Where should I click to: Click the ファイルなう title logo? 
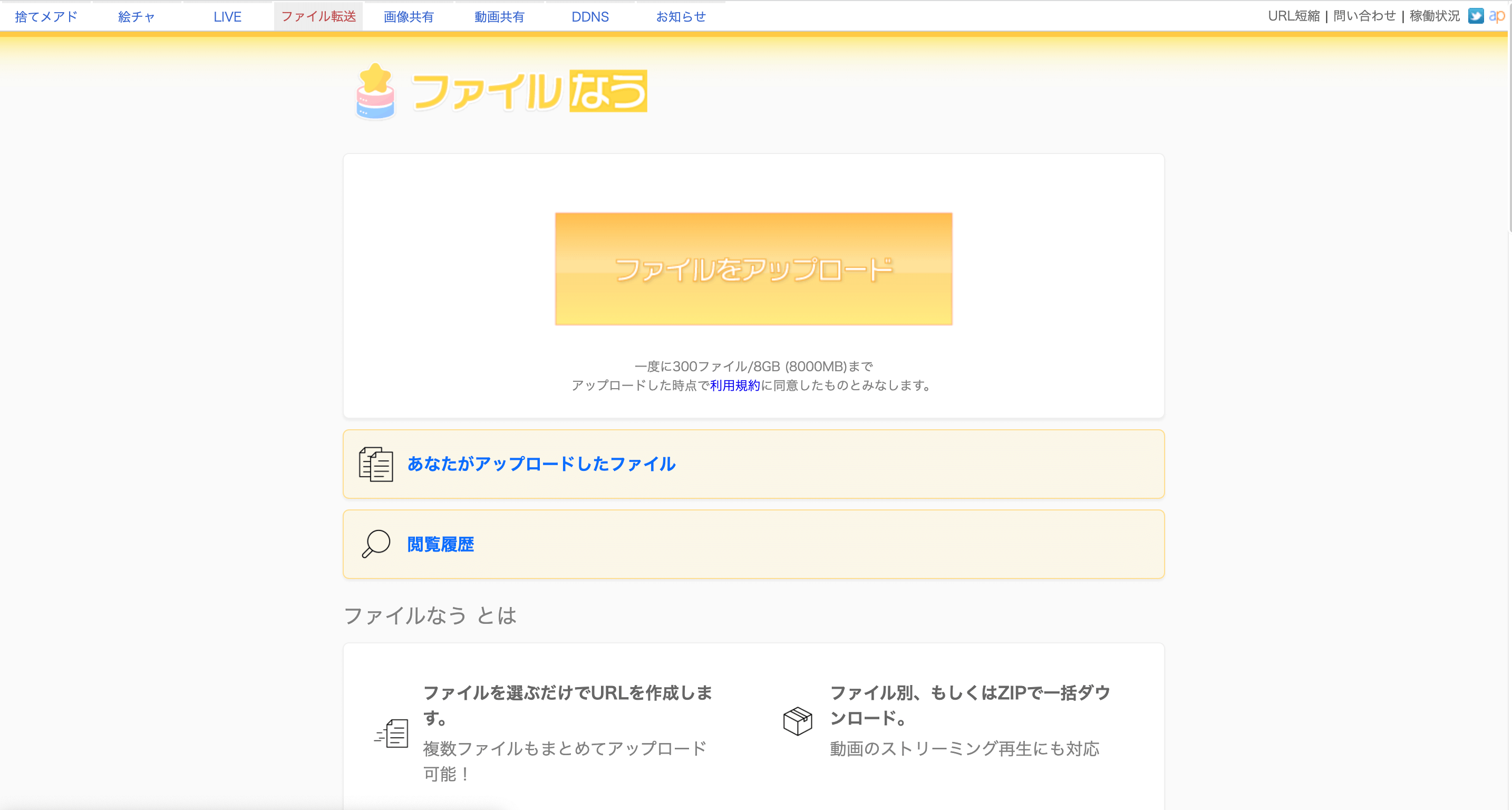[529, 92]
